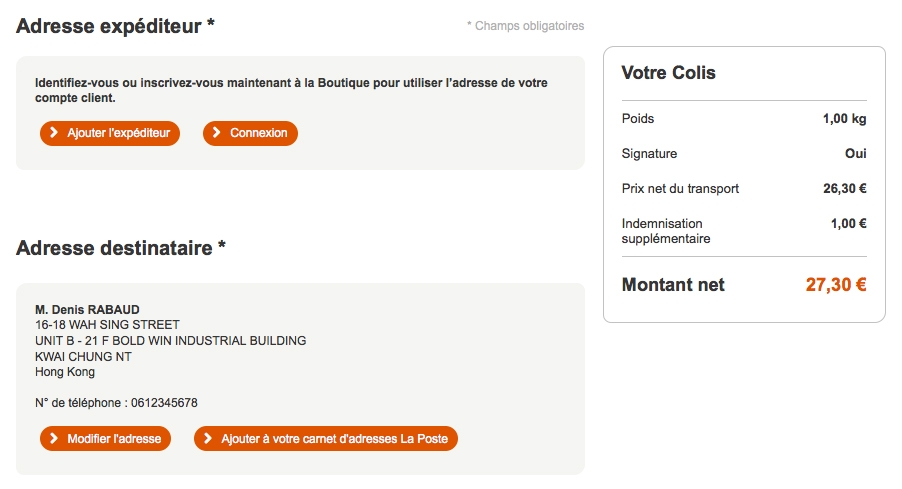
Task: Click the arrow icon on Modifier l'adresse
Action: pos(55,439)
